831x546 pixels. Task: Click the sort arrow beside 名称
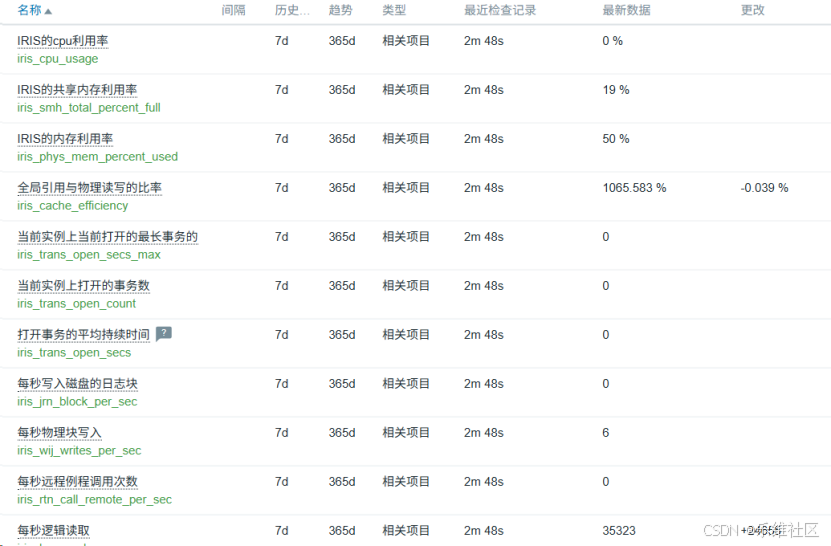(x=48, y=11)
